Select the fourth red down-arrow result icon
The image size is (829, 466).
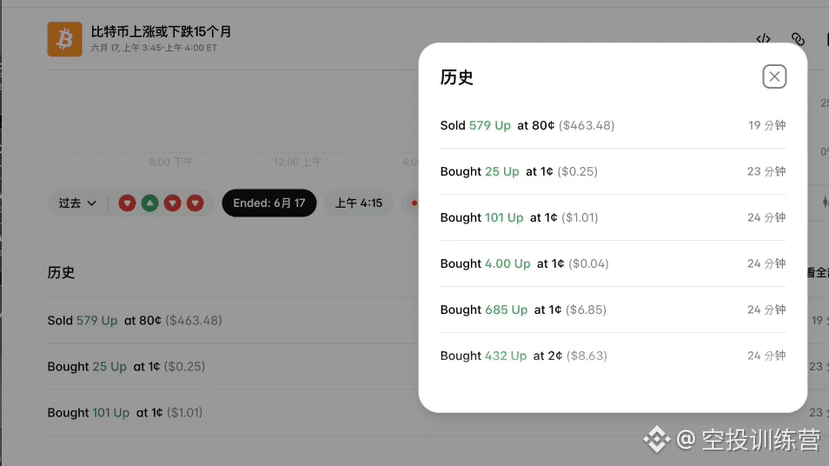point(195,203)
